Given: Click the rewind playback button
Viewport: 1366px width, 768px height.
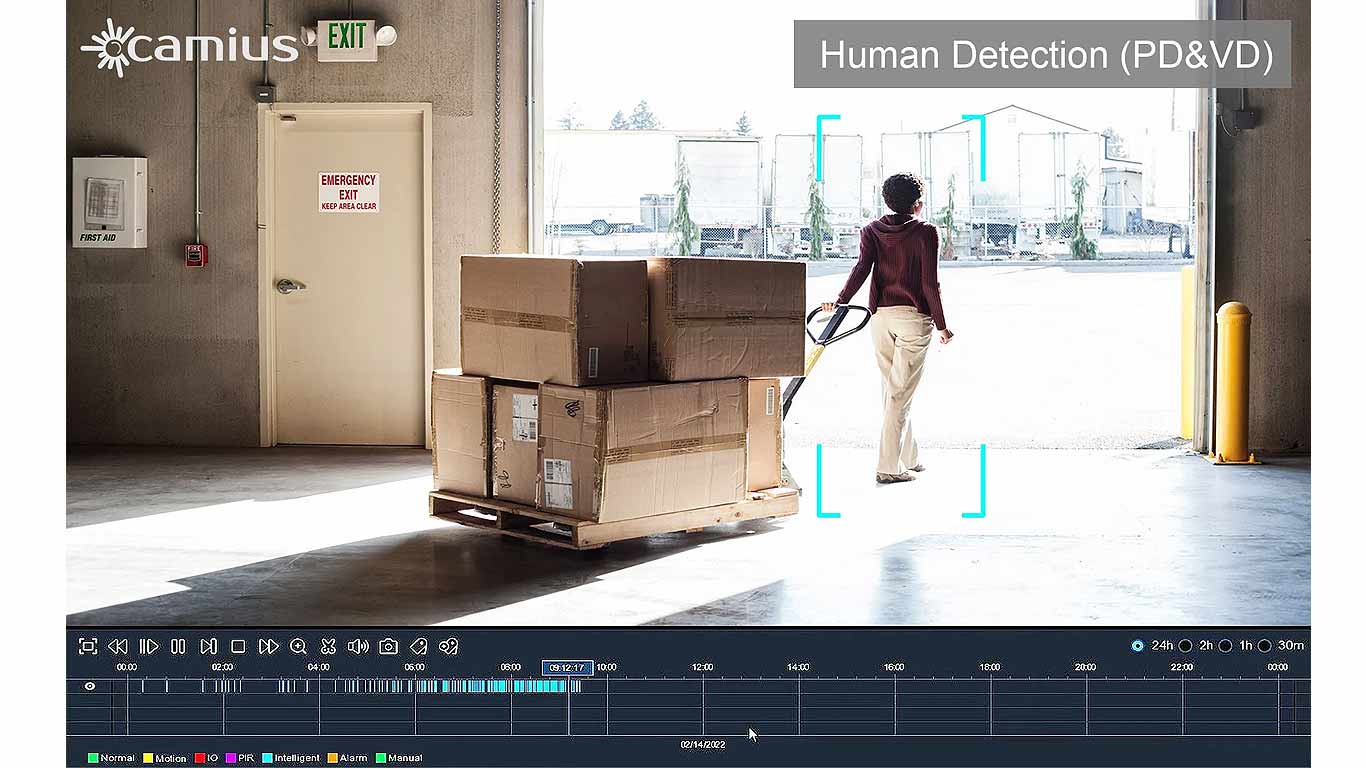Looking at the screenshot, I should tap(118, 647).
